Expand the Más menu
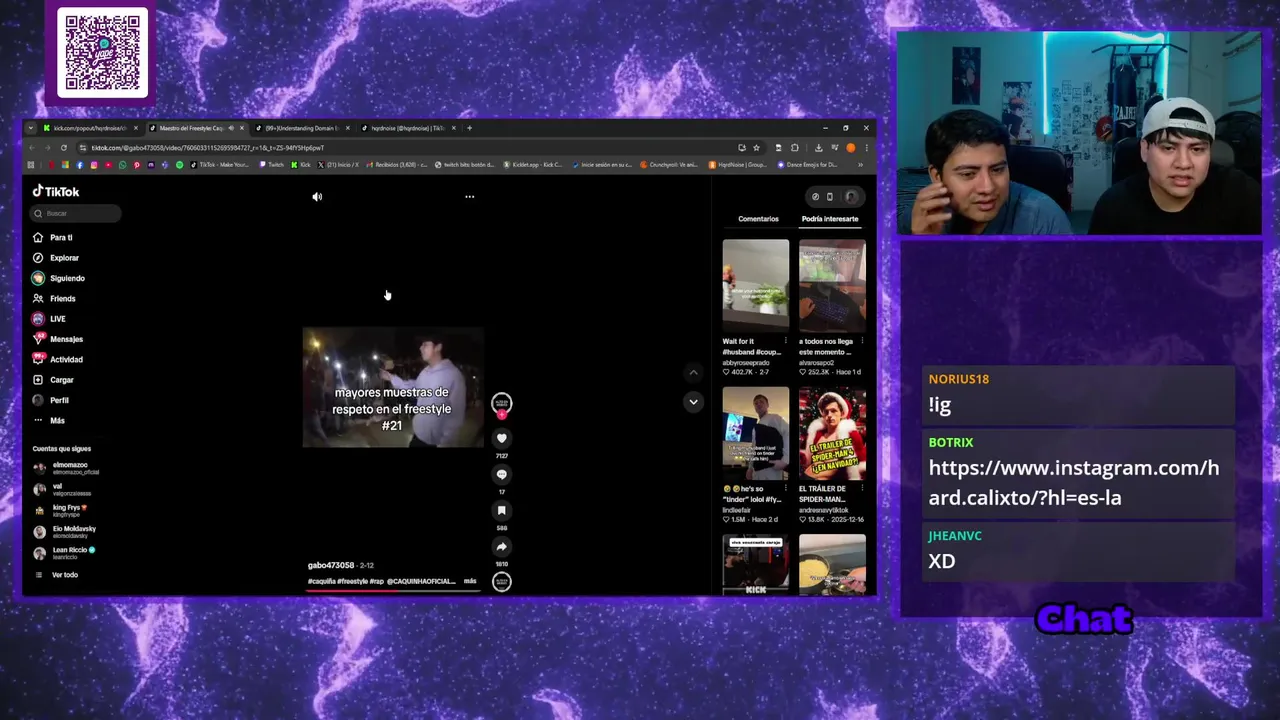The height and width of the screenshot is (720, 1280). click(50, 420)
